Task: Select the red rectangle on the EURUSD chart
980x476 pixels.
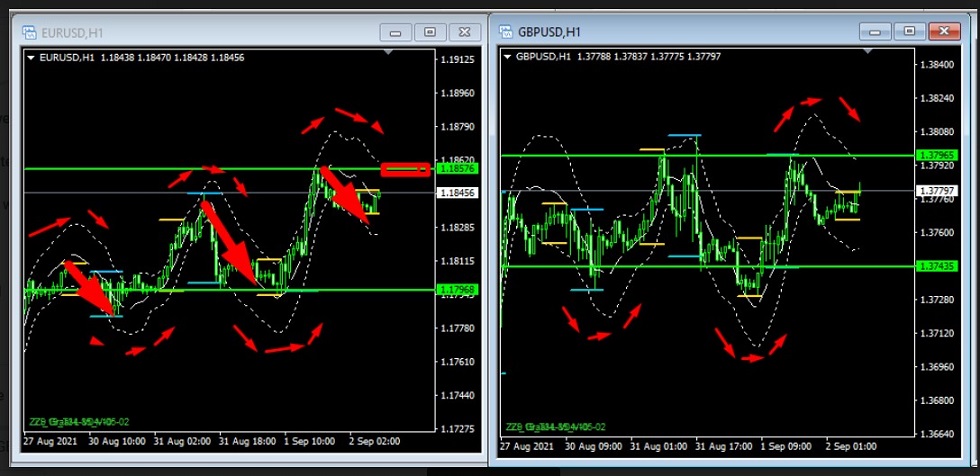Action: (x=405, y=169)
